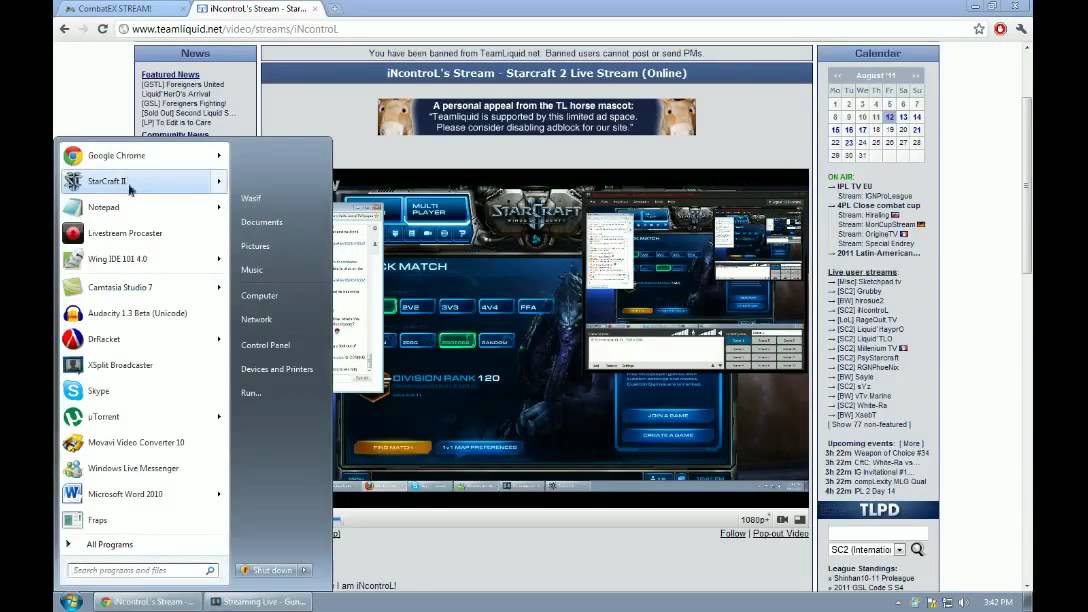
Task: Open Fraps from Start menu
Action: coord(142,520)
